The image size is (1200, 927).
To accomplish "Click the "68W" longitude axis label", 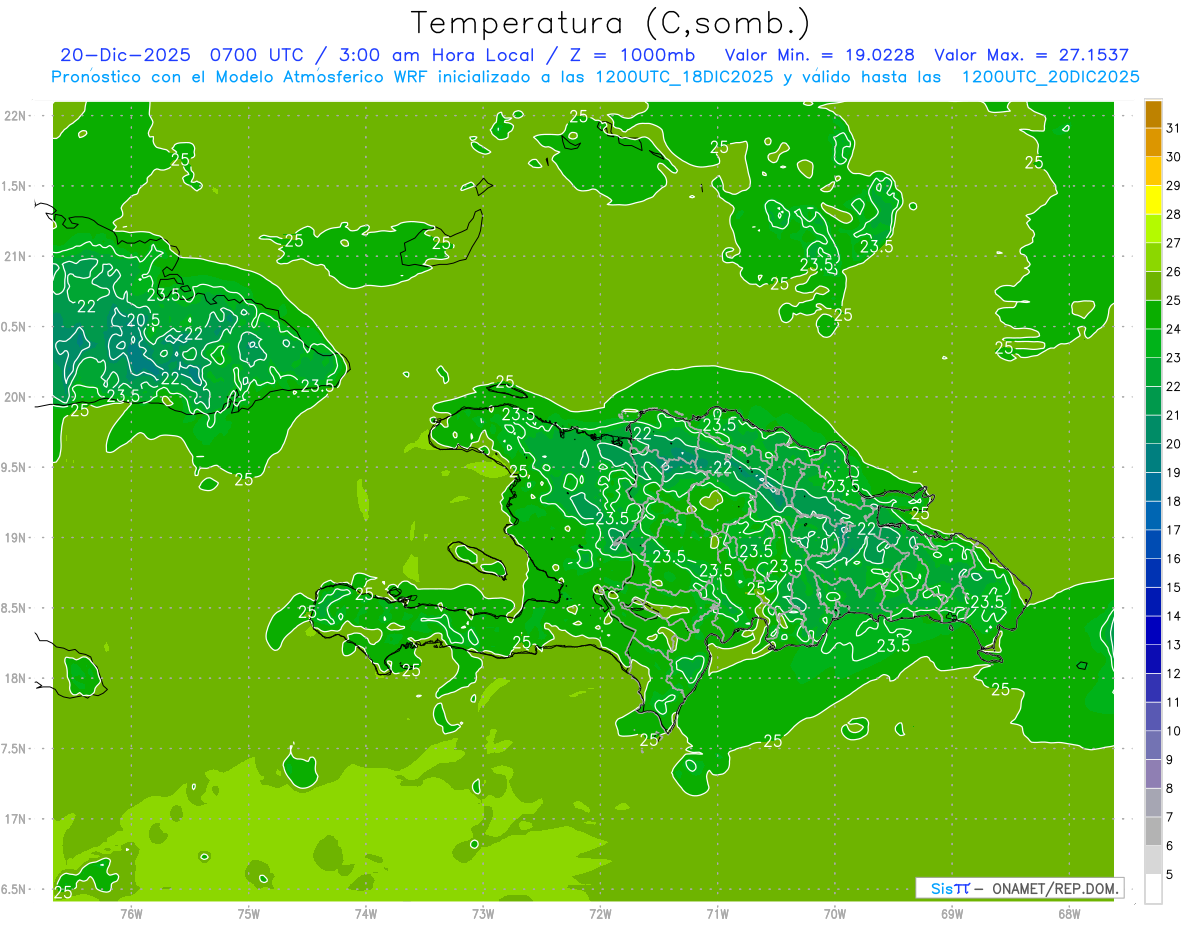I will point(1068,913).
